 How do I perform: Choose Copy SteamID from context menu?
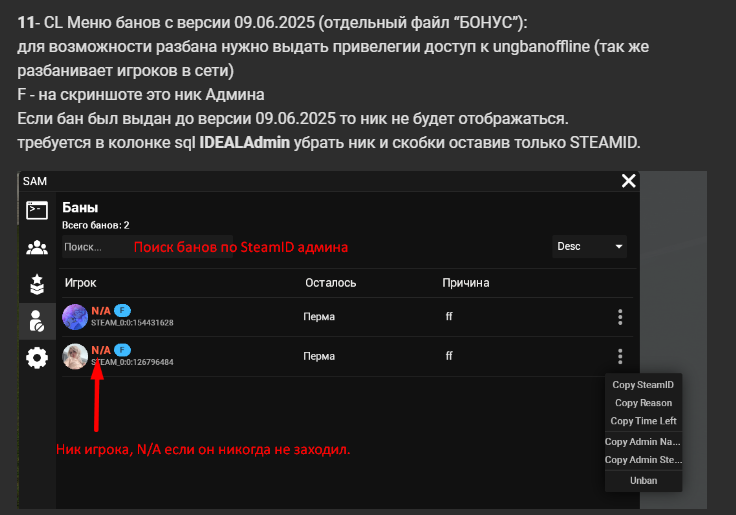pyautogui.click(x=643, y=384)
